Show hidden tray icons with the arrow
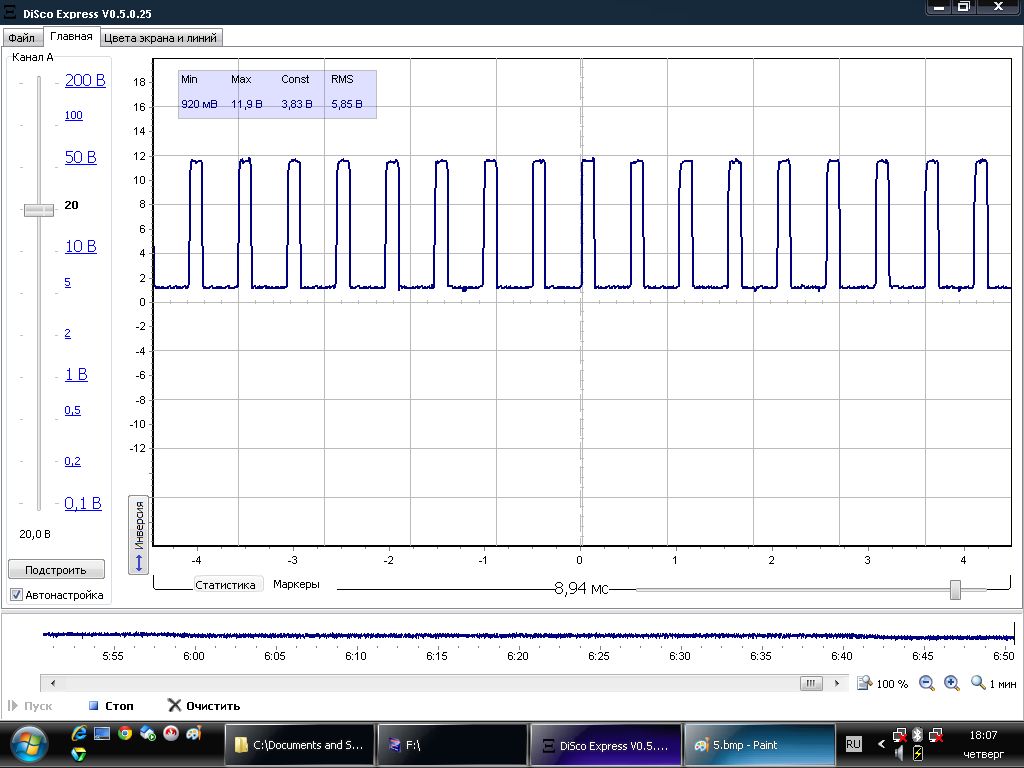The image size is (1024, 768). pos(881,744)
